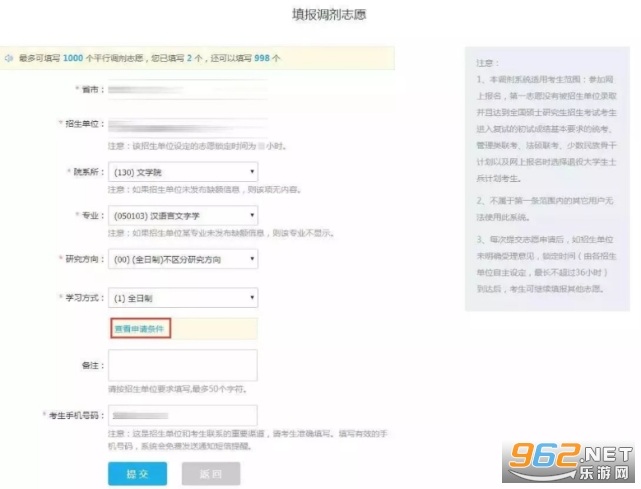Screen dimensions: 641x489
Task: Open the 院系所 dropdown showing (130) 文学院
Action: click(183, 172)
